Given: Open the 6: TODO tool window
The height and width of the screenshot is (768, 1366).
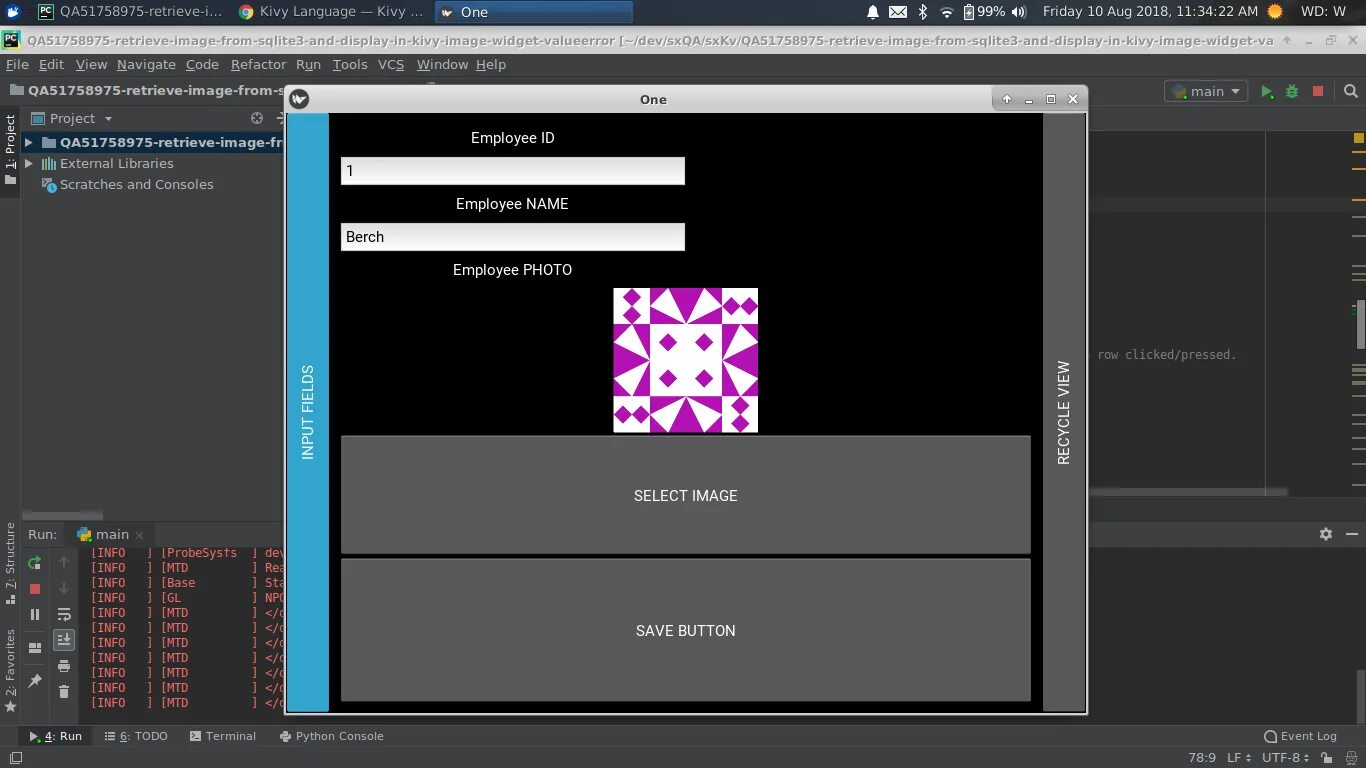Looking at the screenshot, I should (x=136, y=736).
